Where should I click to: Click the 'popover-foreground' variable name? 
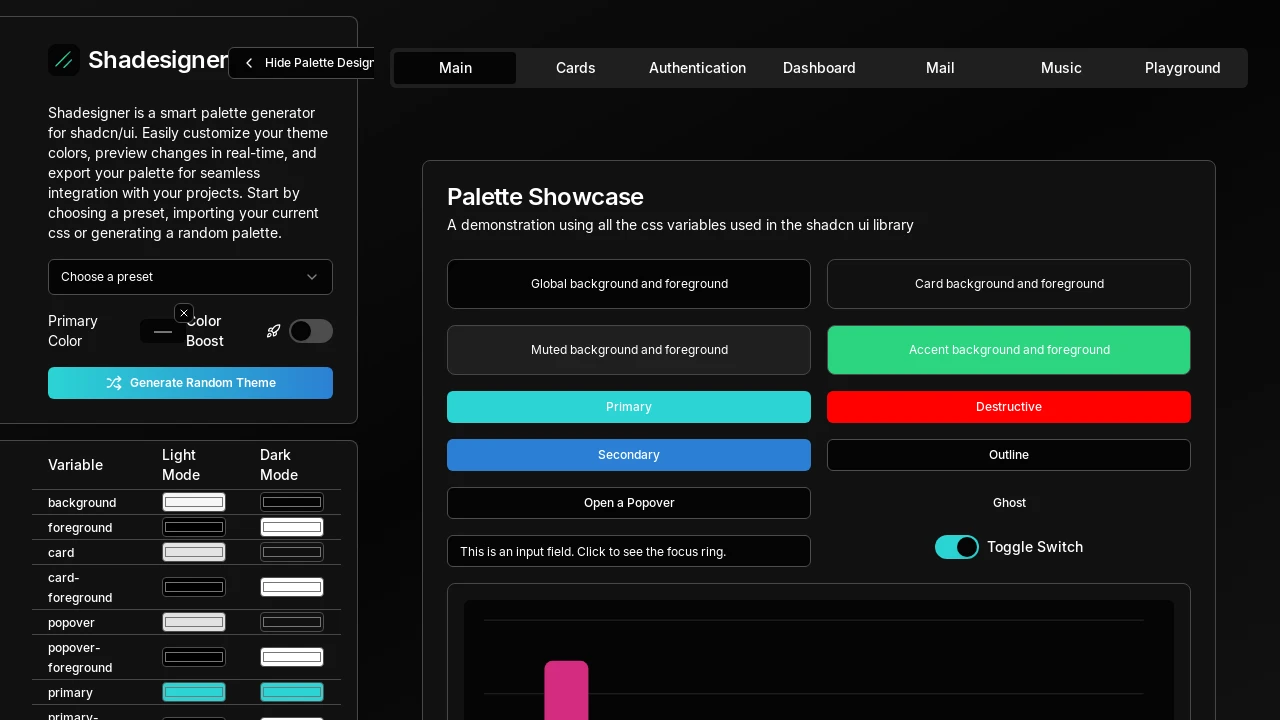(80, 657)
